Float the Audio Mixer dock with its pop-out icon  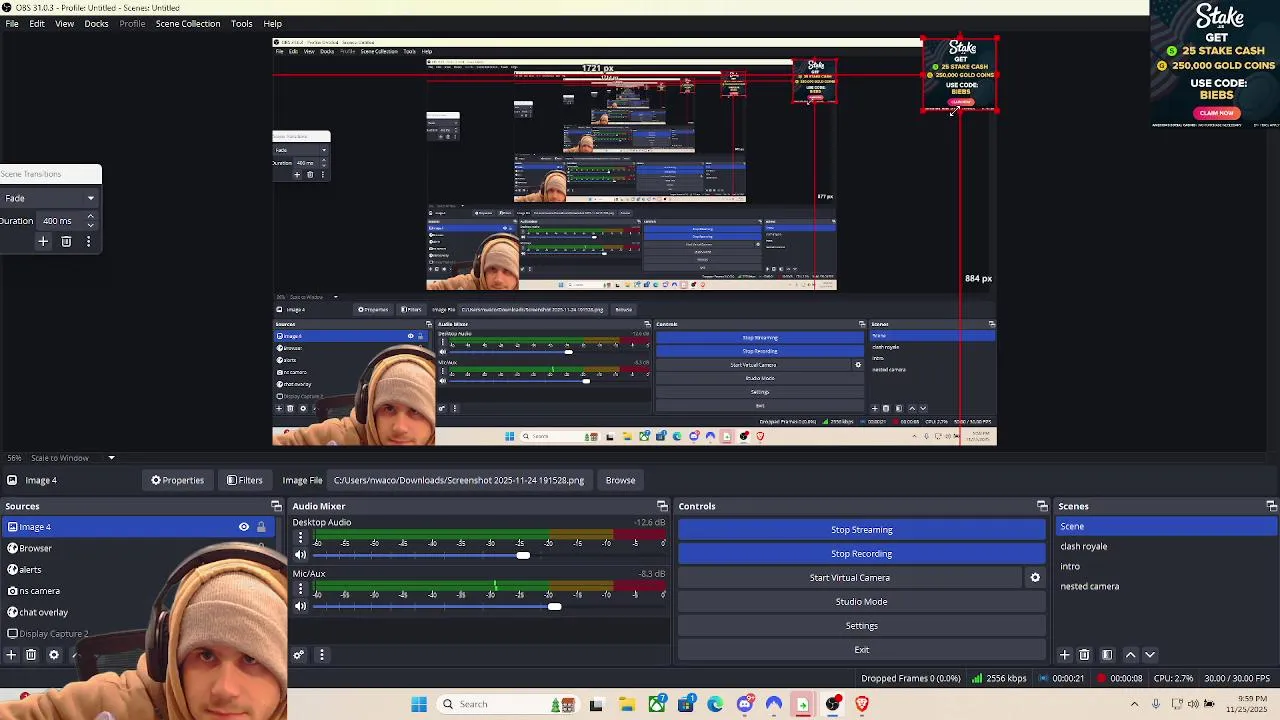(662, 506)
